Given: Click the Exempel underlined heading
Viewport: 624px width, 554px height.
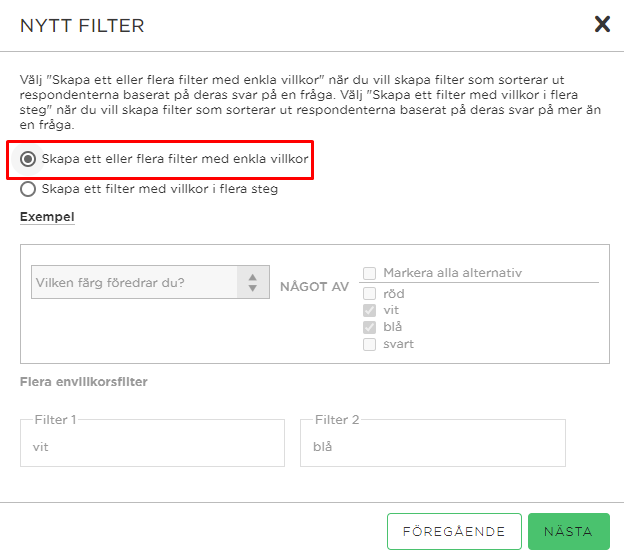Looking at the screenshot, I should (47, 217).
